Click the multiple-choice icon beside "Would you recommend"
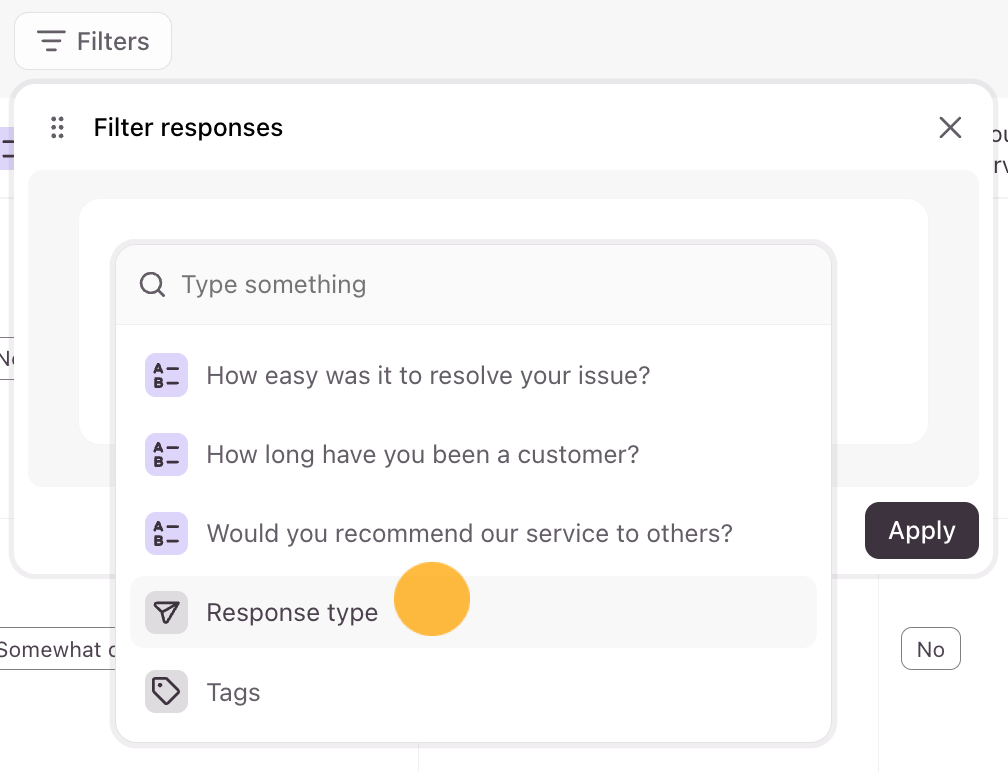The image size is (1008, 772). (166, 534)
